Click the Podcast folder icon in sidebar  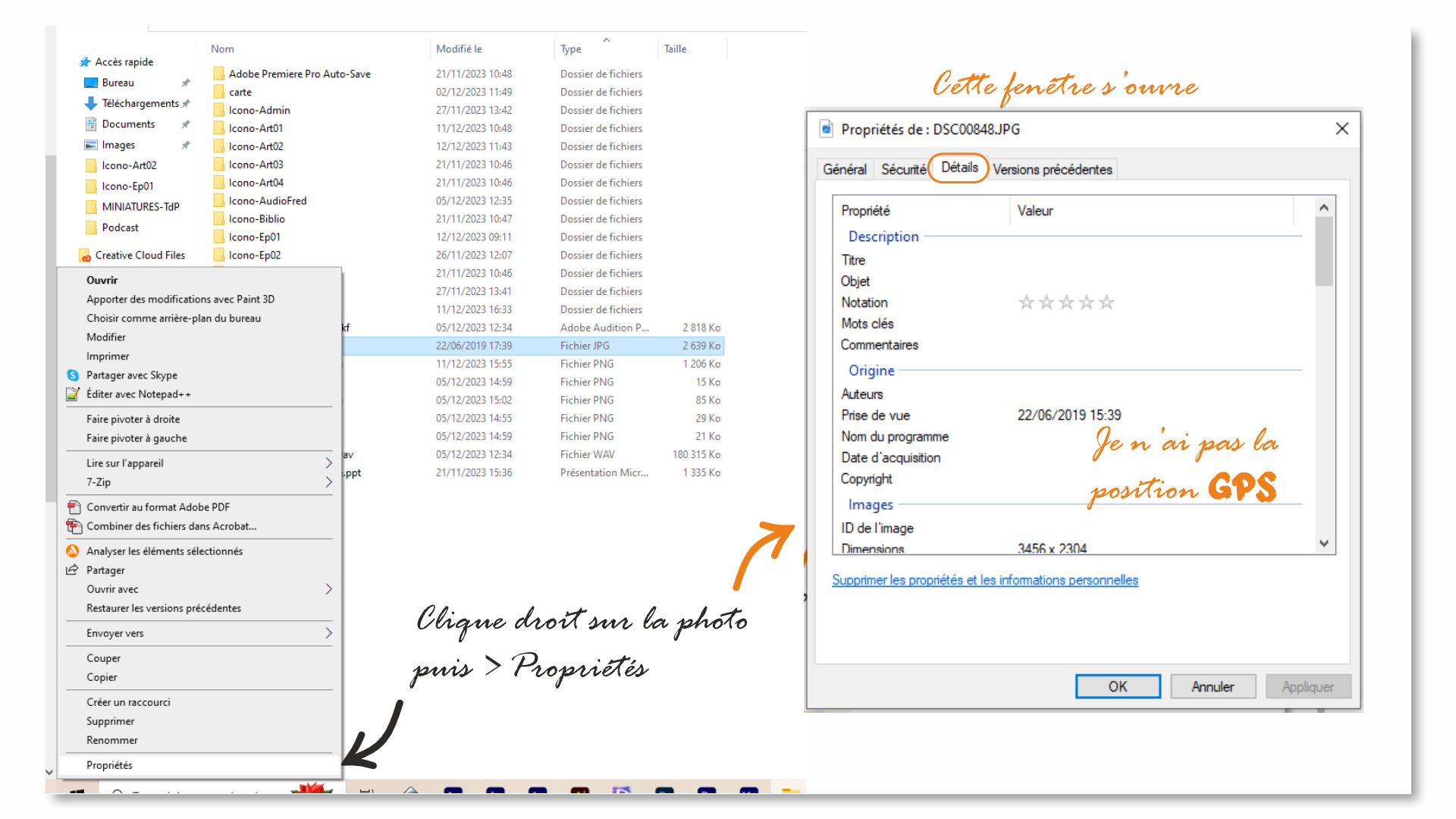[x=91, y=227]
